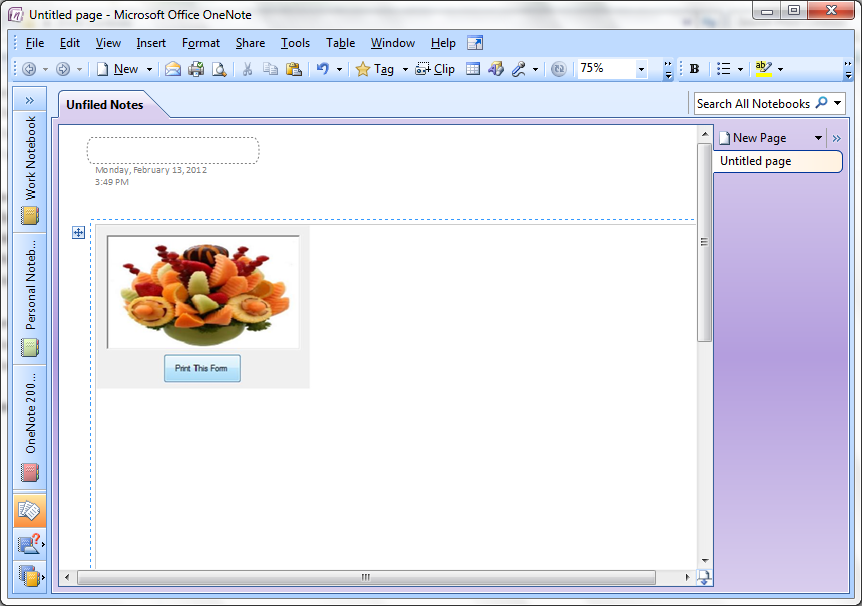Click the Unfiled Notes sidebar icon

pos(30,510)
